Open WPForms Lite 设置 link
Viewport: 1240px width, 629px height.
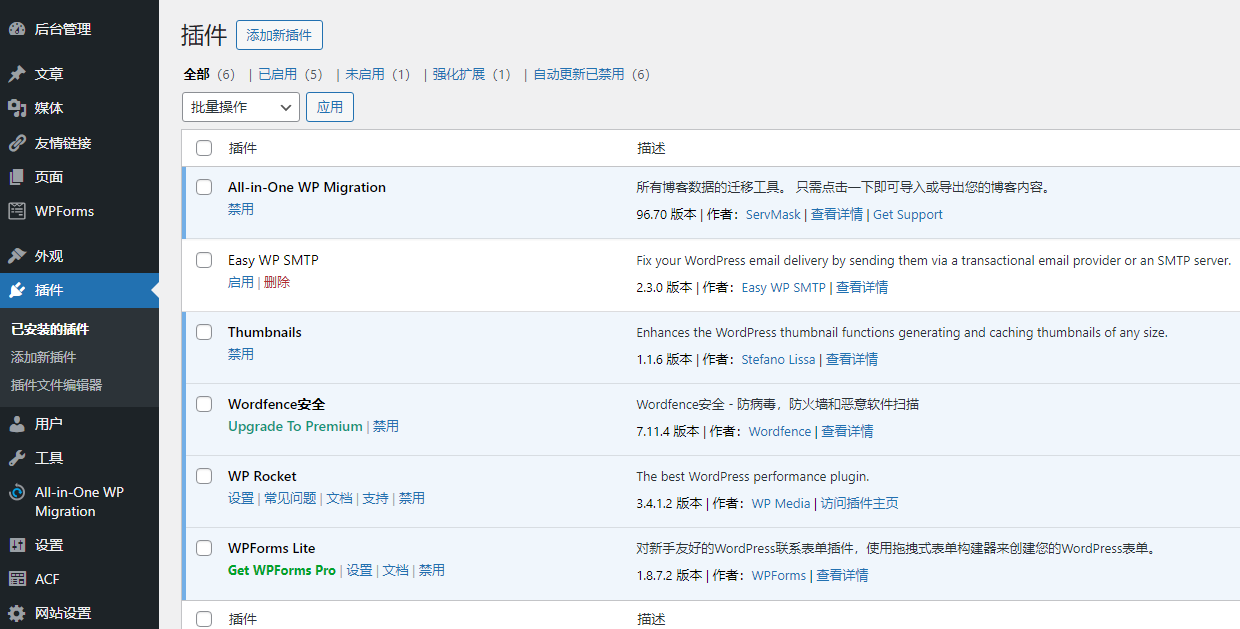coord(360,570)
